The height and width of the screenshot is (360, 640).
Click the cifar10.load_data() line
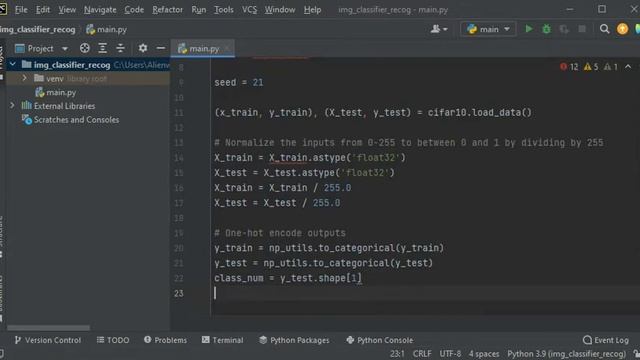click(x=373, y=112)
